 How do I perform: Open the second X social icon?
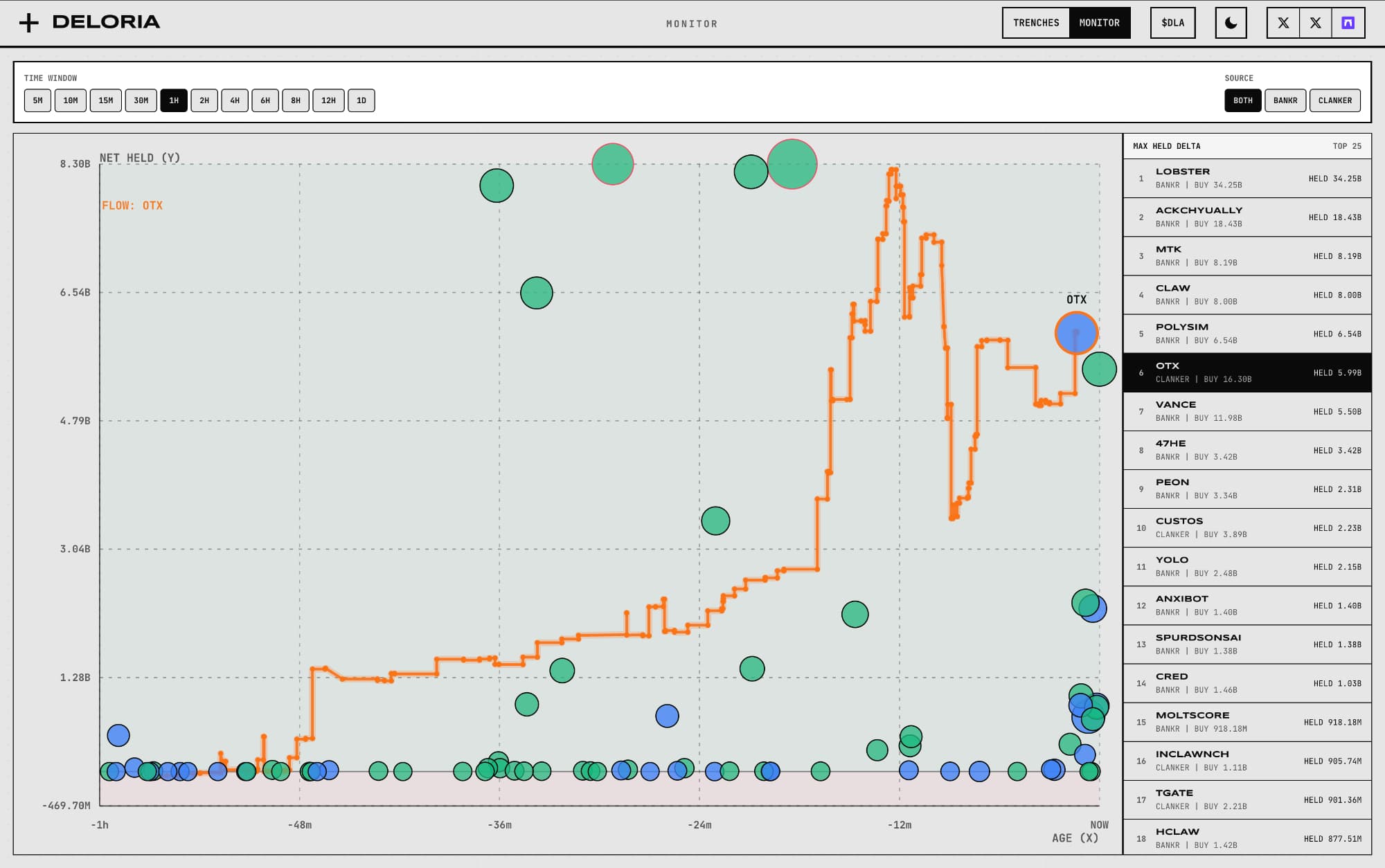pyautogui.click(x=1315, y=23)
